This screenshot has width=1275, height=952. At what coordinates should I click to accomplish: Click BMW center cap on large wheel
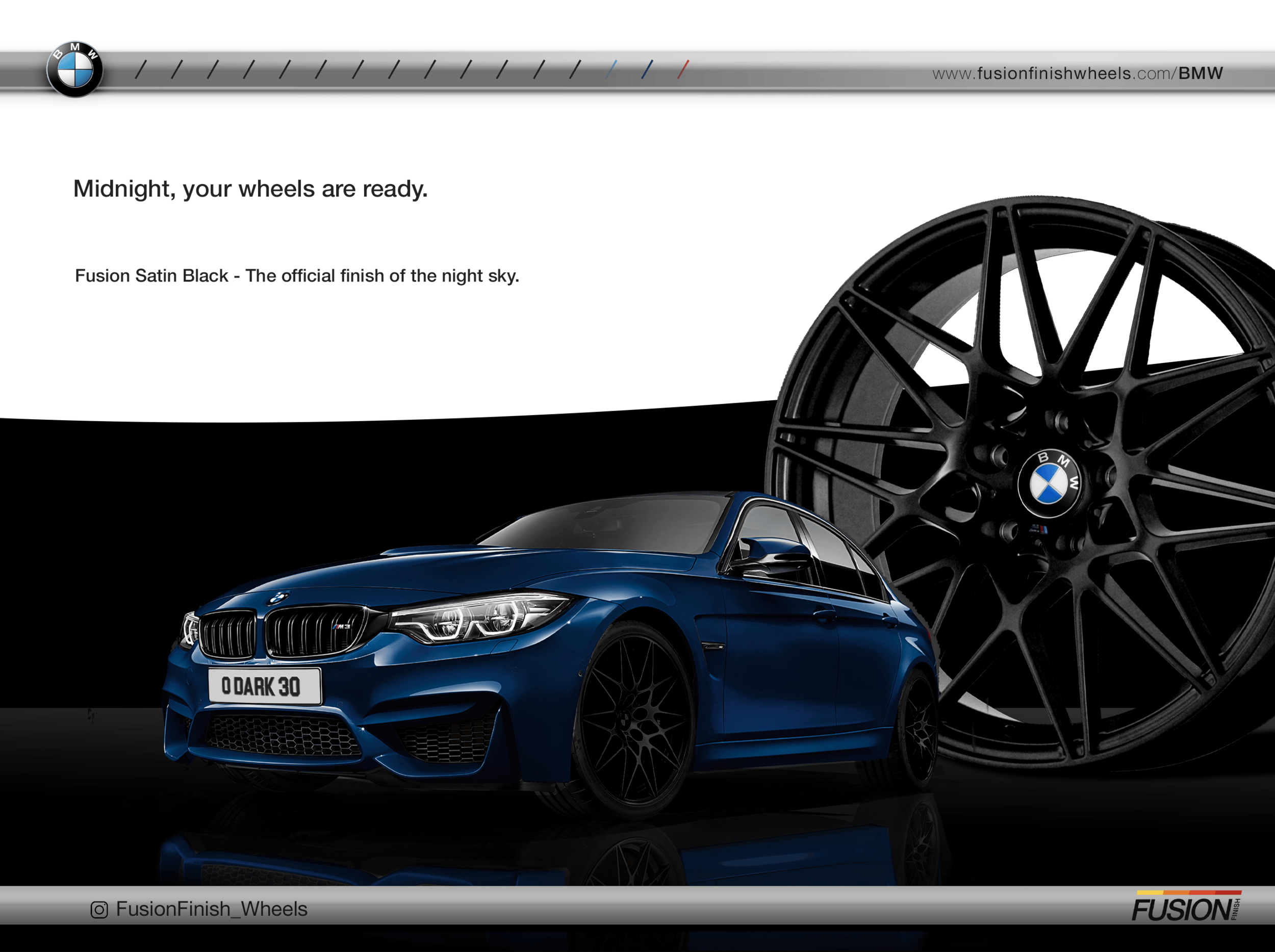click(1049, 483)
